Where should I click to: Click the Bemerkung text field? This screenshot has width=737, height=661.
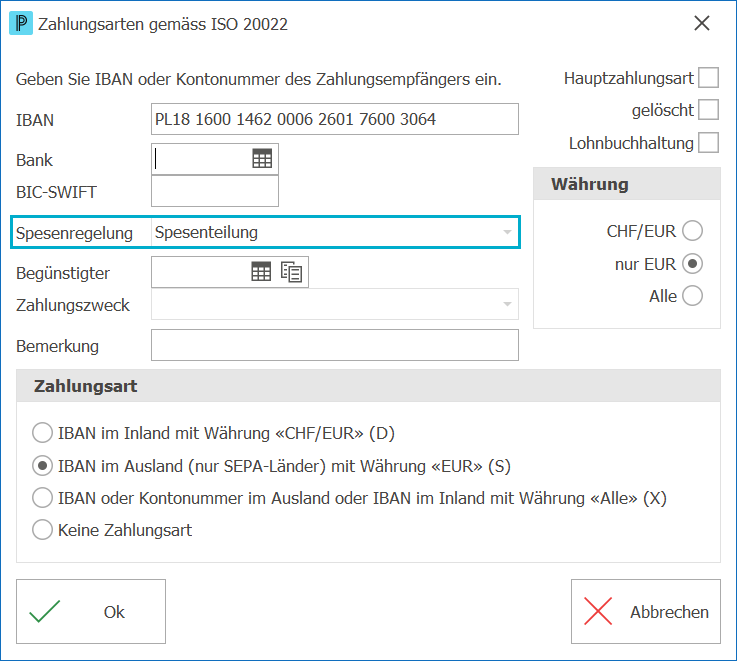tap(335, 345)
